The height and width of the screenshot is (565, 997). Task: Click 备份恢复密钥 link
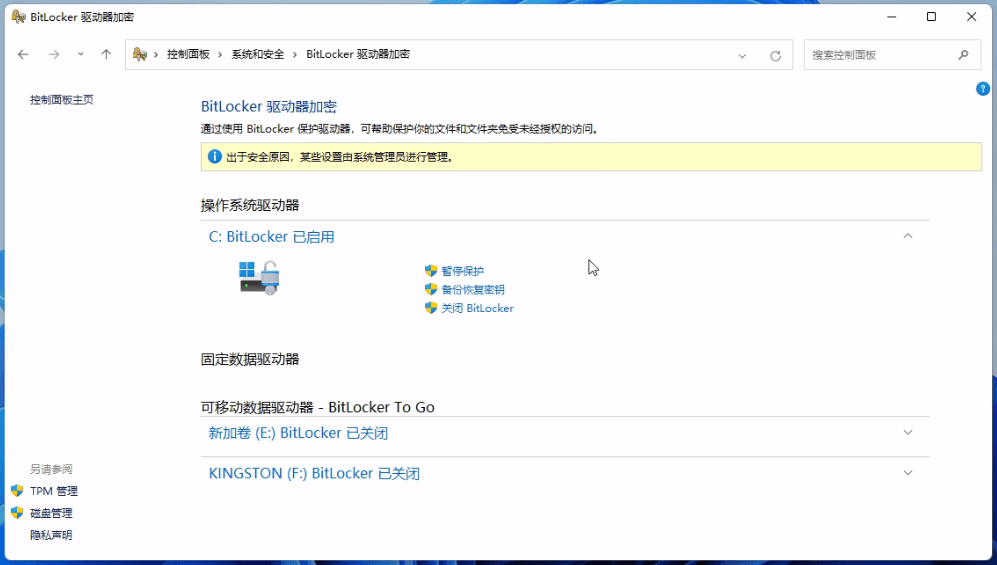coord(473,290)
